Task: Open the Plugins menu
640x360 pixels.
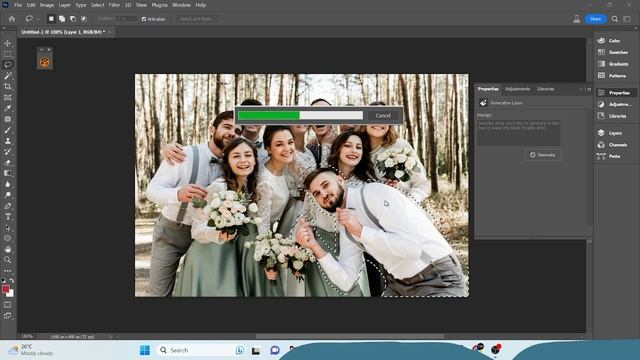Action: (160, 5)
